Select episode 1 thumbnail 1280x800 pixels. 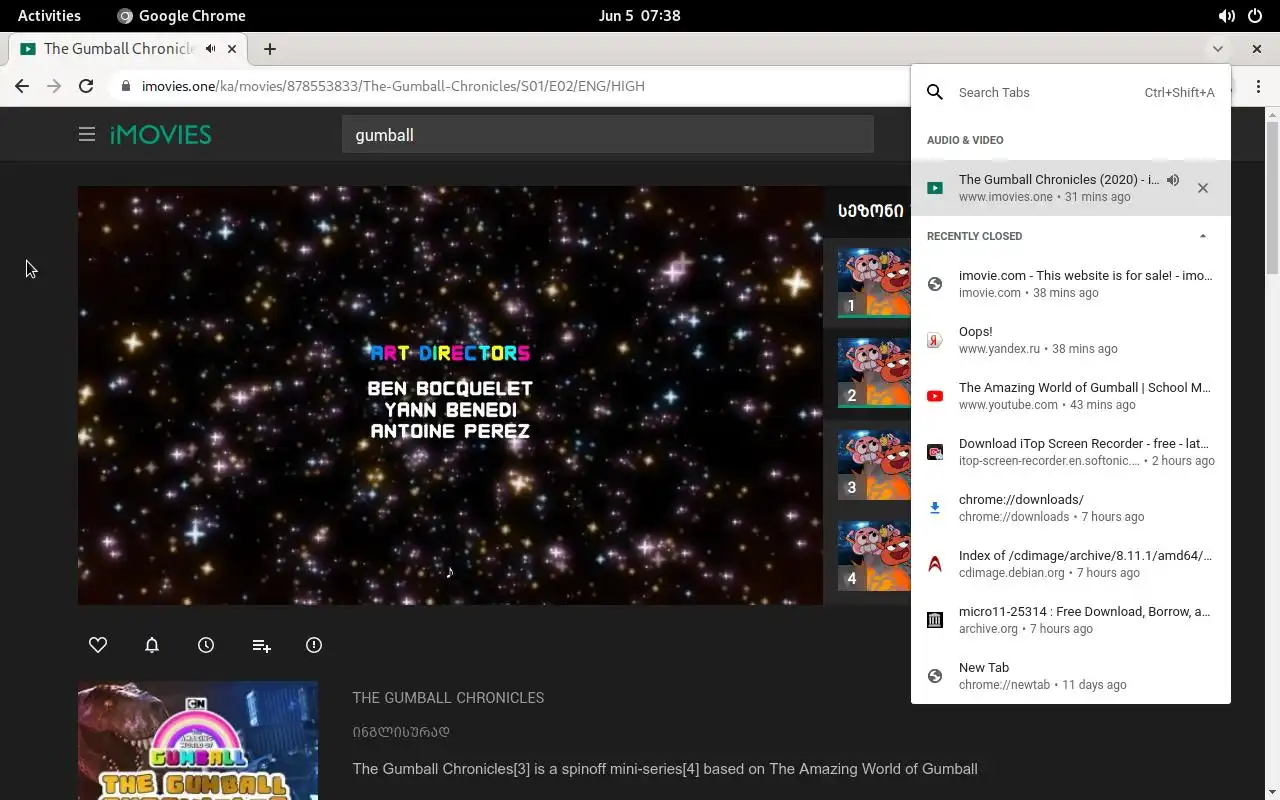pos(874,283)
